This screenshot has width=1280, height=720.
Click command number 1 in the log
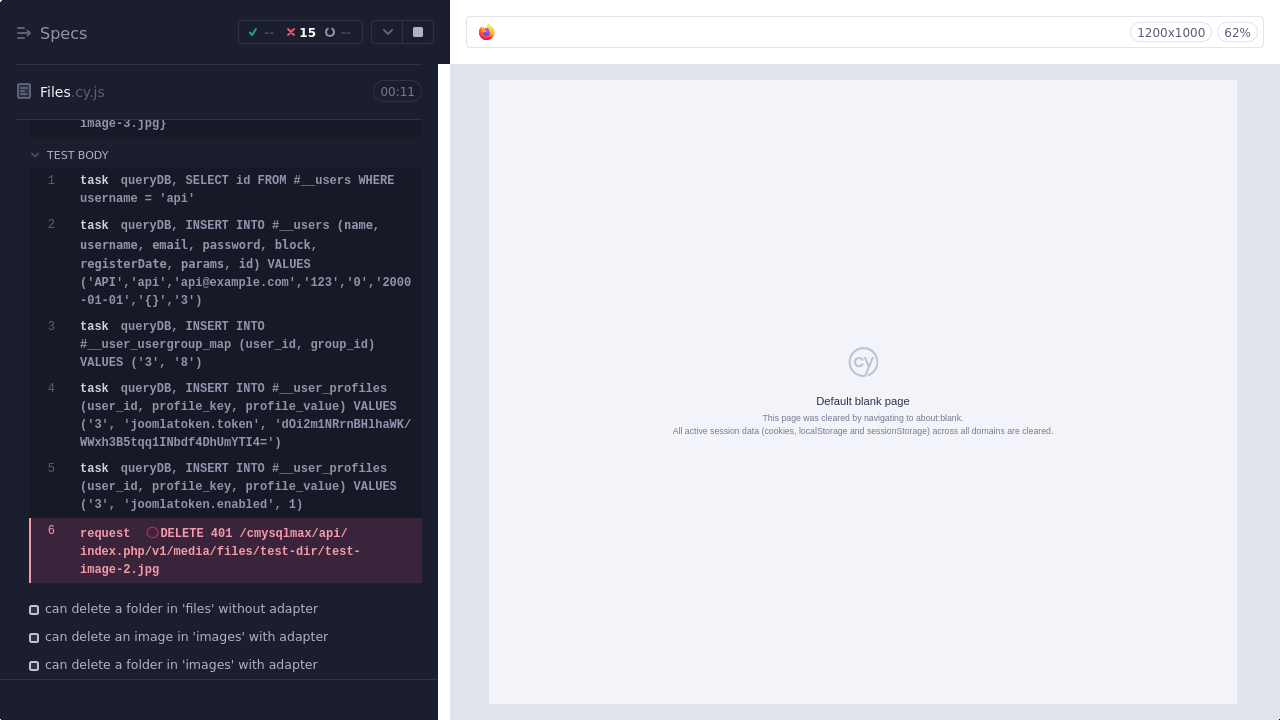(x=52, y=181)
